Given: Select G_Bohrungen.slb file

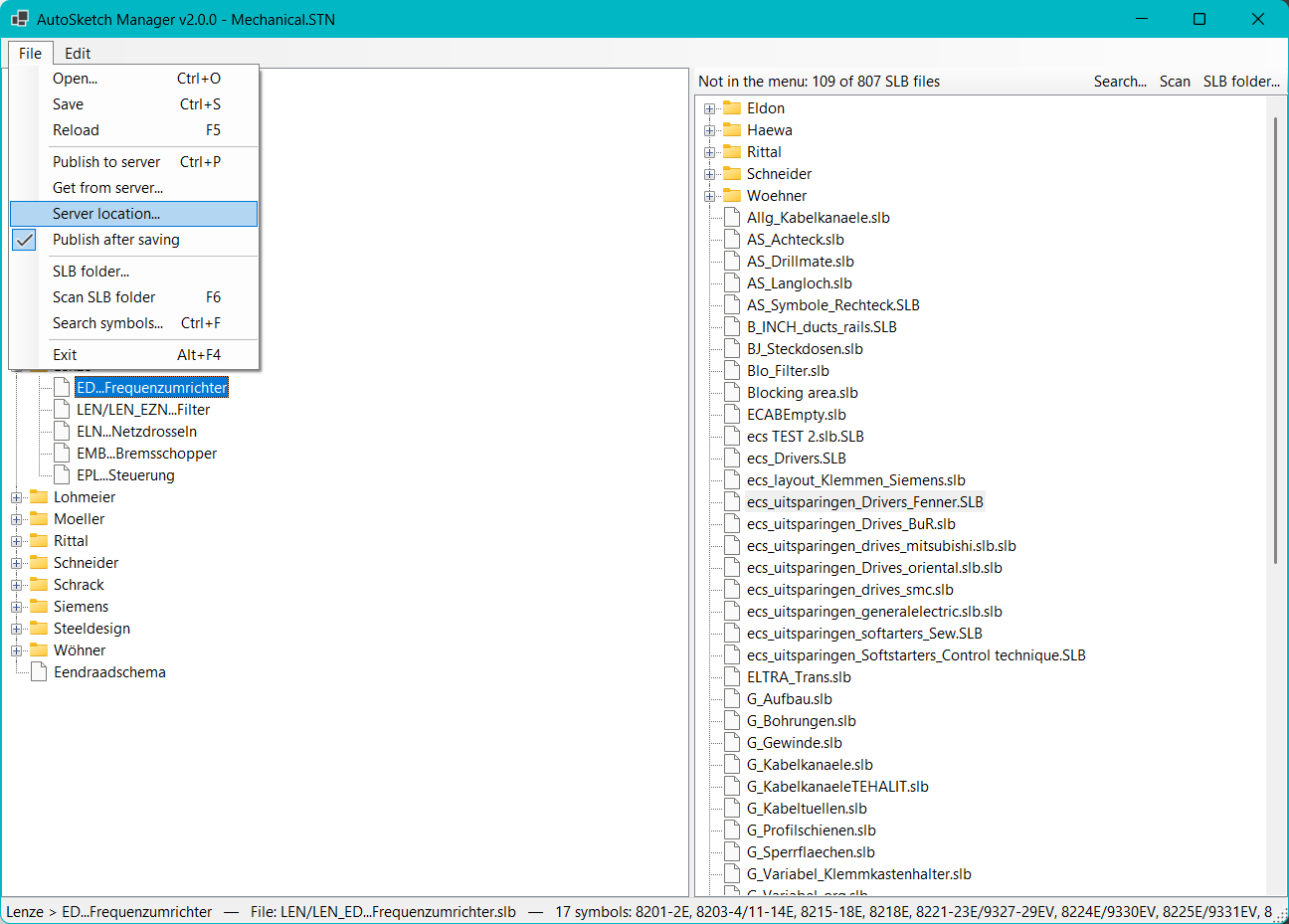Looking at the screenshot, I should 802,721.
